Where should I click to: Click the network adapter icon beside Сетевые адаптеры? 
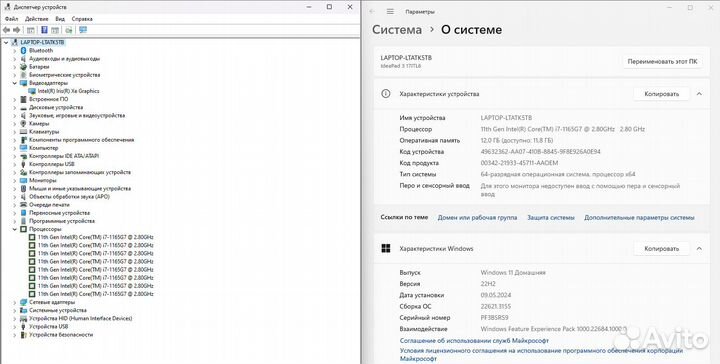point(23,302)
